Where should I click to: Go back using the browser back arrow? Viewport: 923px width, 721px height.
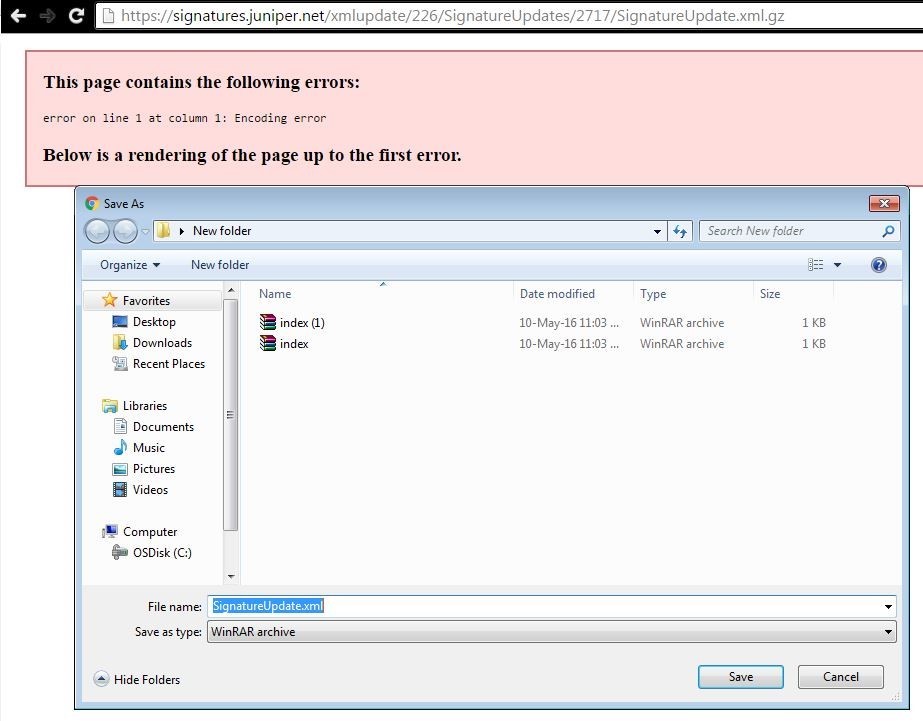[18, 16]
